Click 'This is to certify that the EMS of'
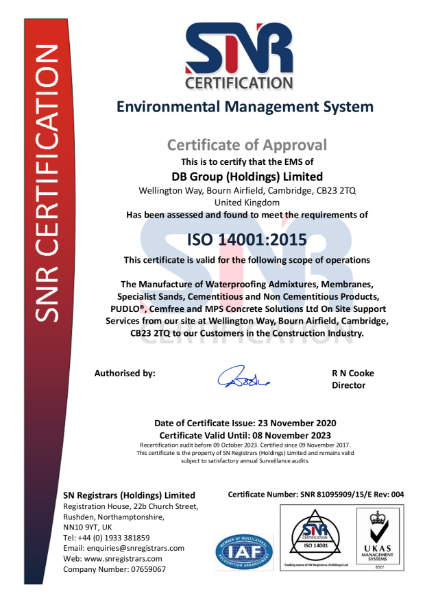This screenshot has height=600, width=425. click(247, 162)
